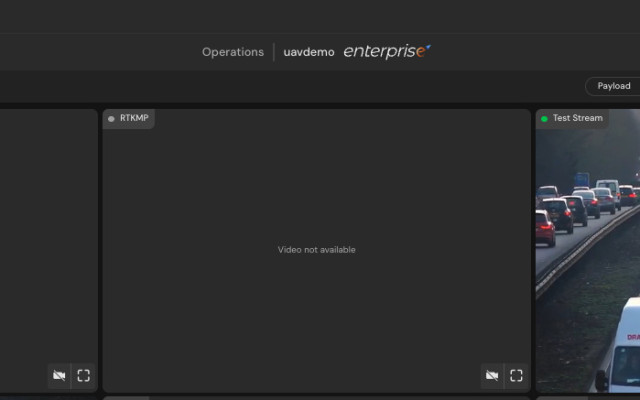This screenshot has height=400, width=640.
Task: Open the Test Stream traffic video feed
Action: [x=588, y=251]
